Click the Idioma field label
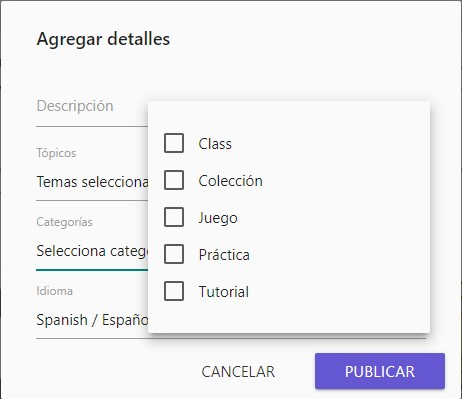The height and width of the screenshot is (399, 462). point(54,291)
